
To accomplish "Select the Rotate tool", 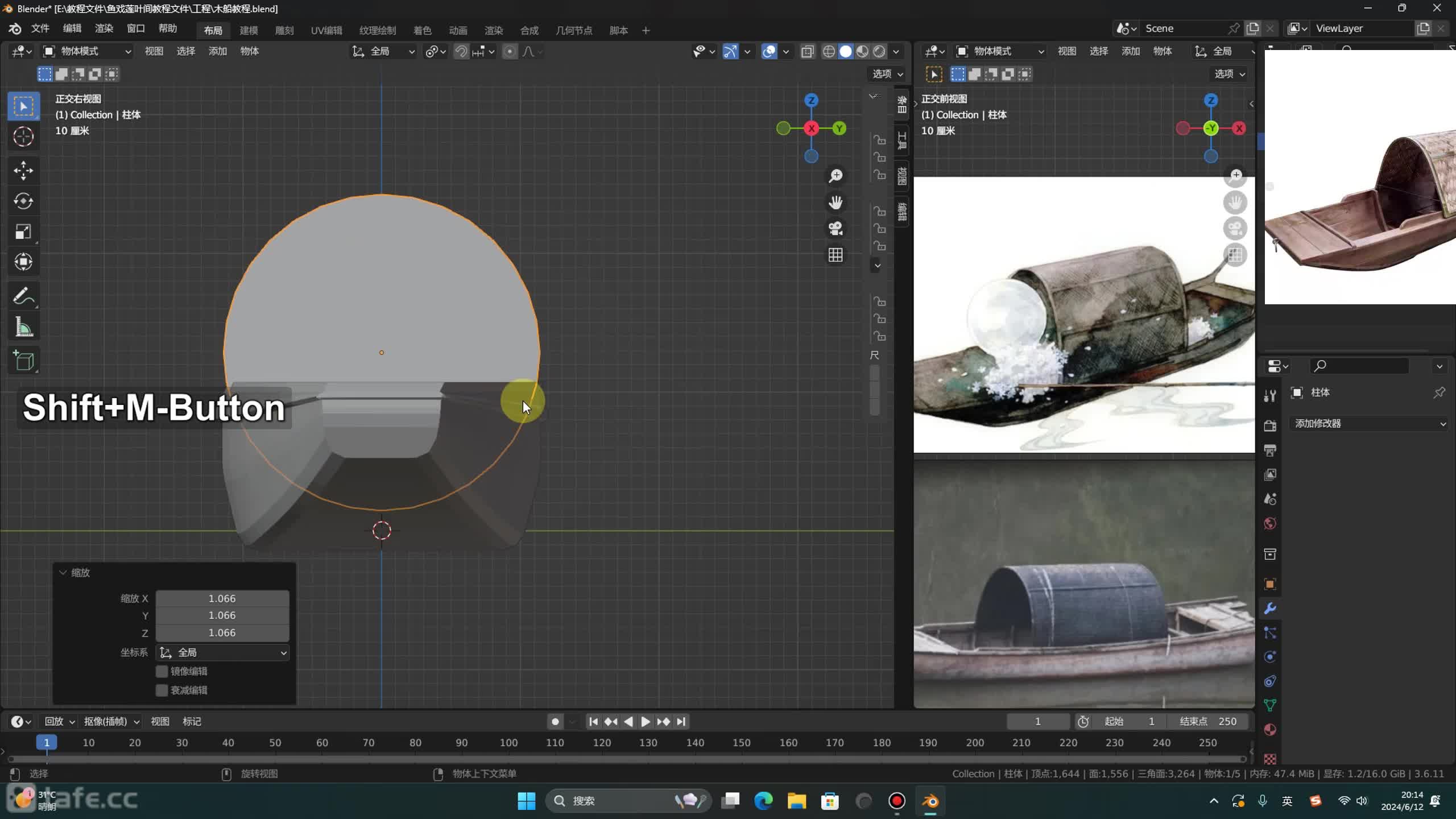I will (23, 201).
